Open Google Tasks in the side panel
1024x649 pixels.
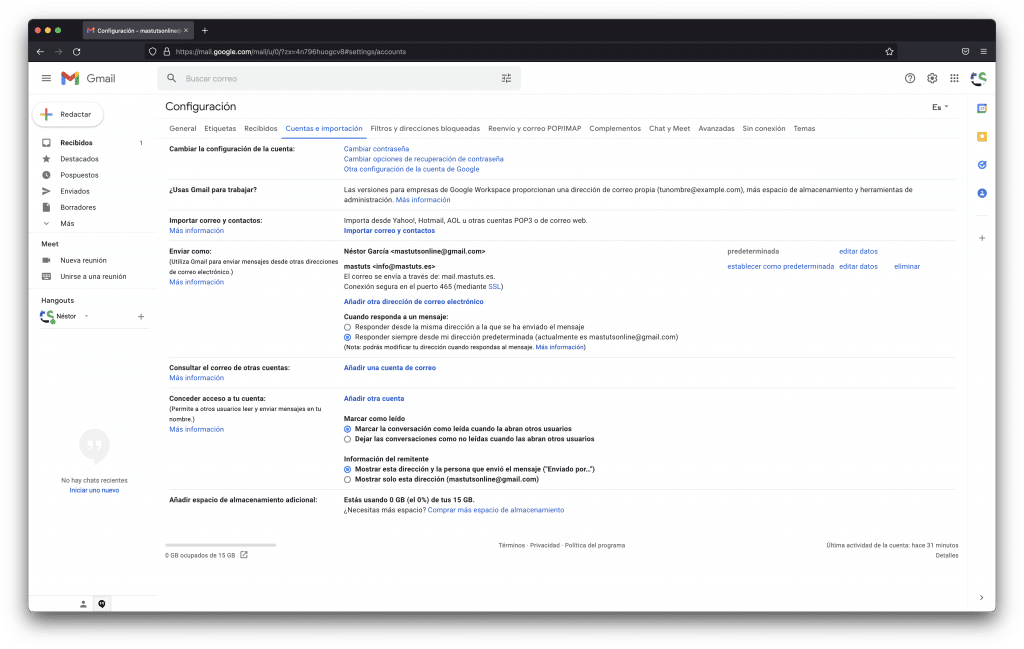[982, 165]
